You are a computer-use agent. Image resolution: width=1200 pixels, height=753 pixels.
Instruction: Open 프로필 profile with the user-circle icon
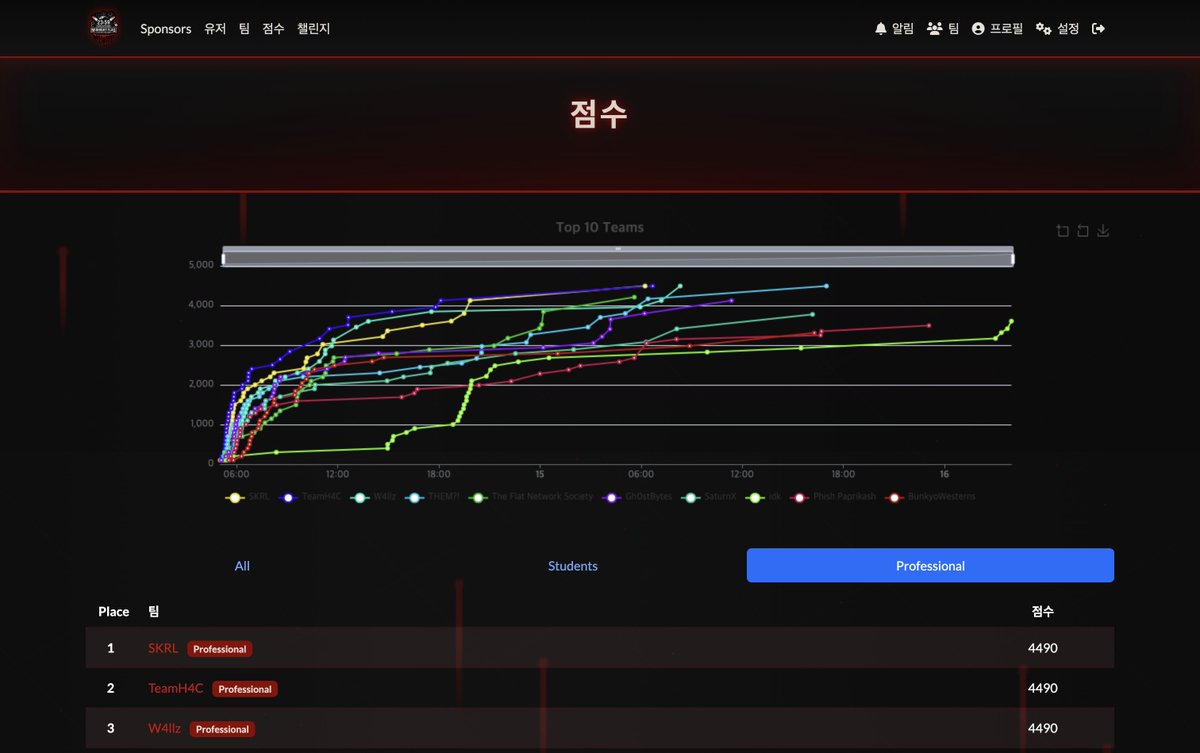(997, 29)
